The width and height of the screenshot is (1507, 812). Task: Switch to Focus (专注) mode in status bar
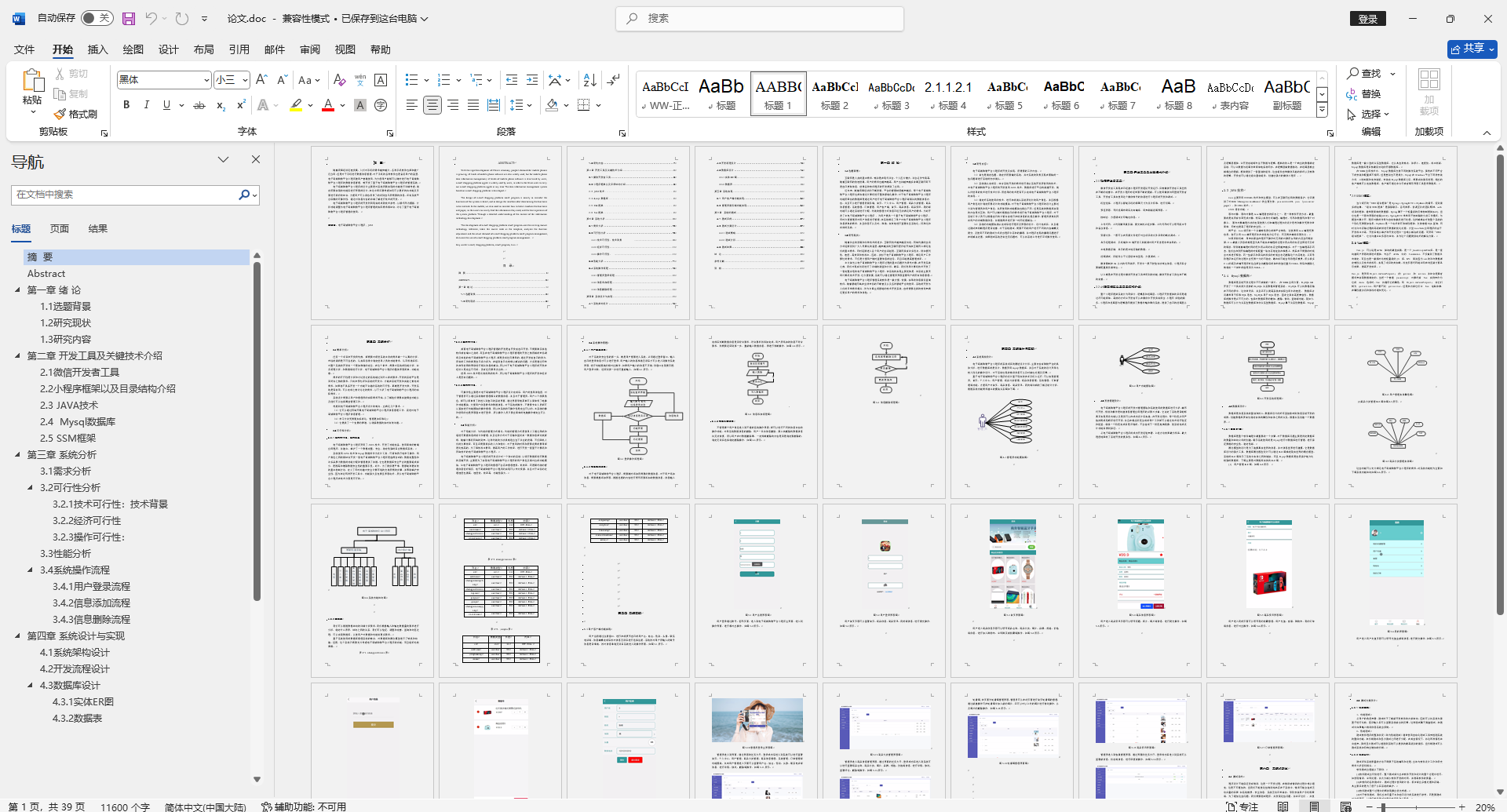click(1242, 807)
